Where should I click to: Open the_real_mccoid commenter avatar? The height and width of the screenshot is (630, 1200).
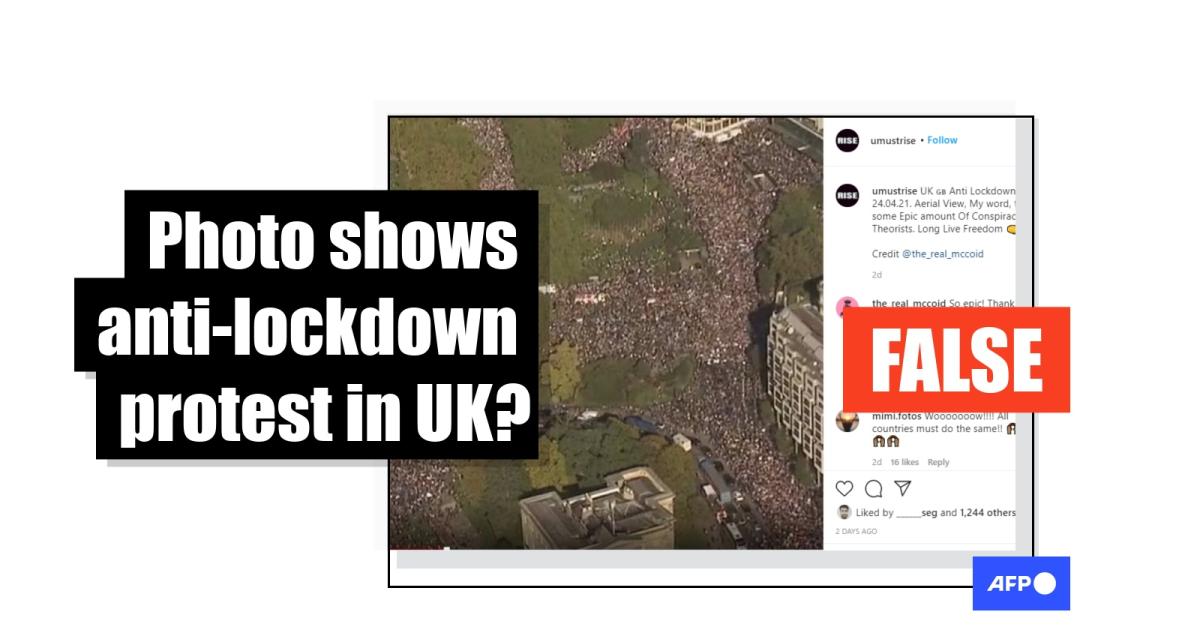click(847, 307)
